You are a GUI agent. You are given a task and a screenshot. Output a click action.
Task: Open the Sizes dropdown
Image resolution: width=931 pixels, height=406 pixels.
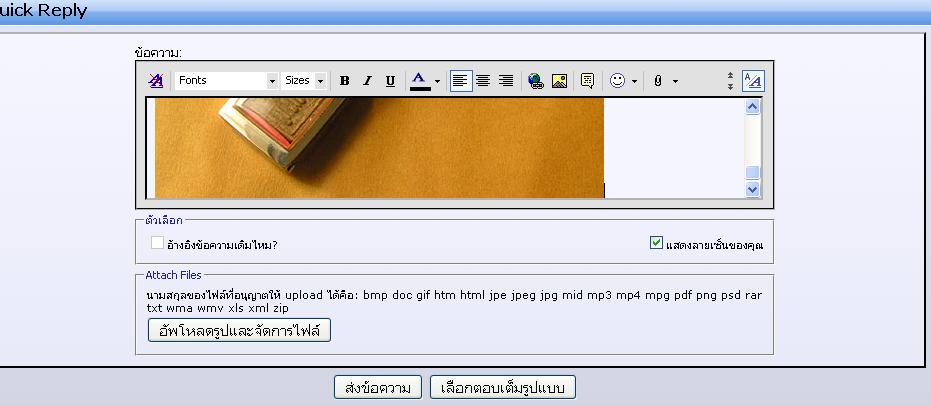tap(304, 81)
